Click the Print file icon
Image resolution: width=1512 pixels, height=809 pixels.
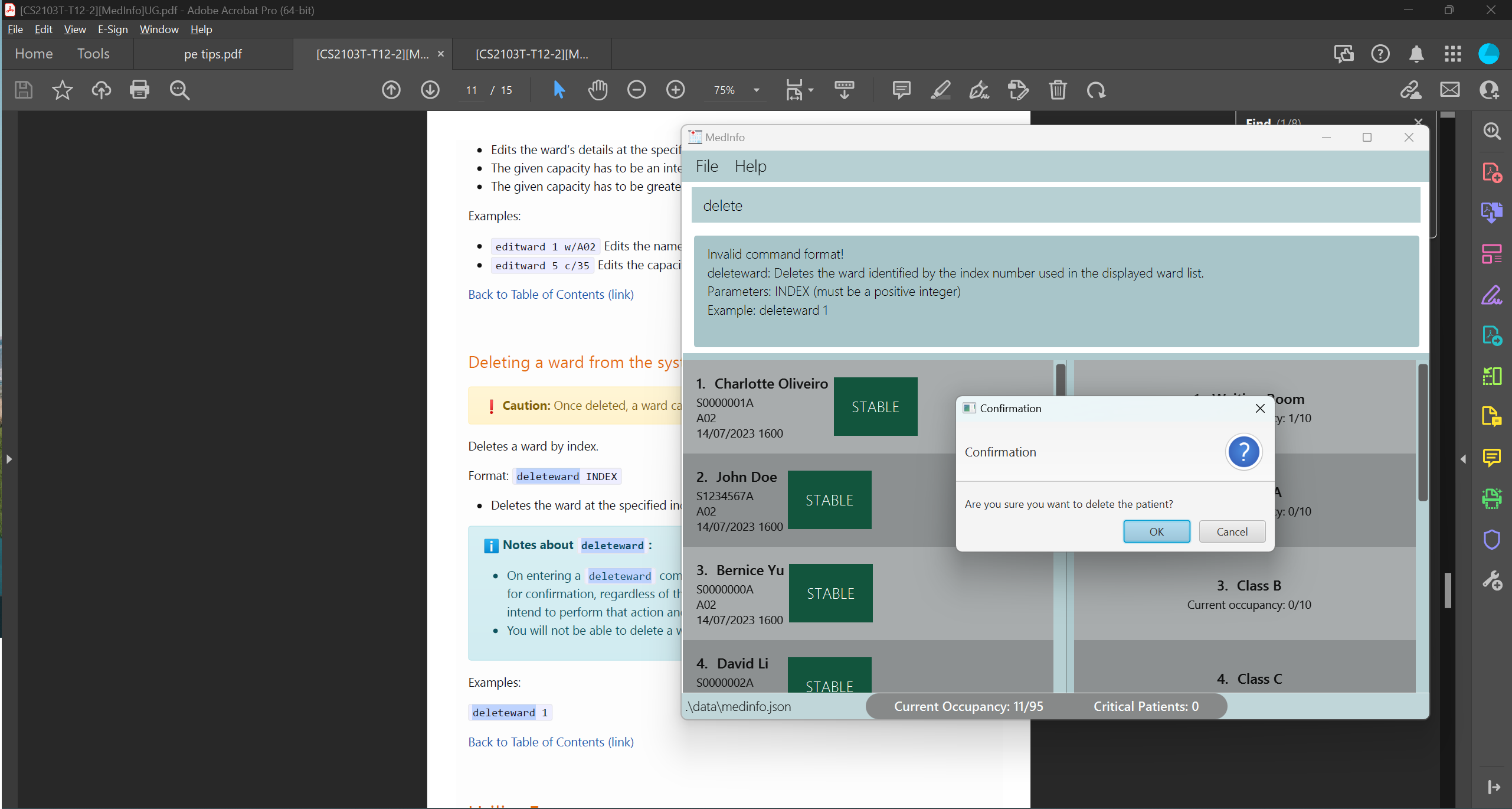coord(139,90)
